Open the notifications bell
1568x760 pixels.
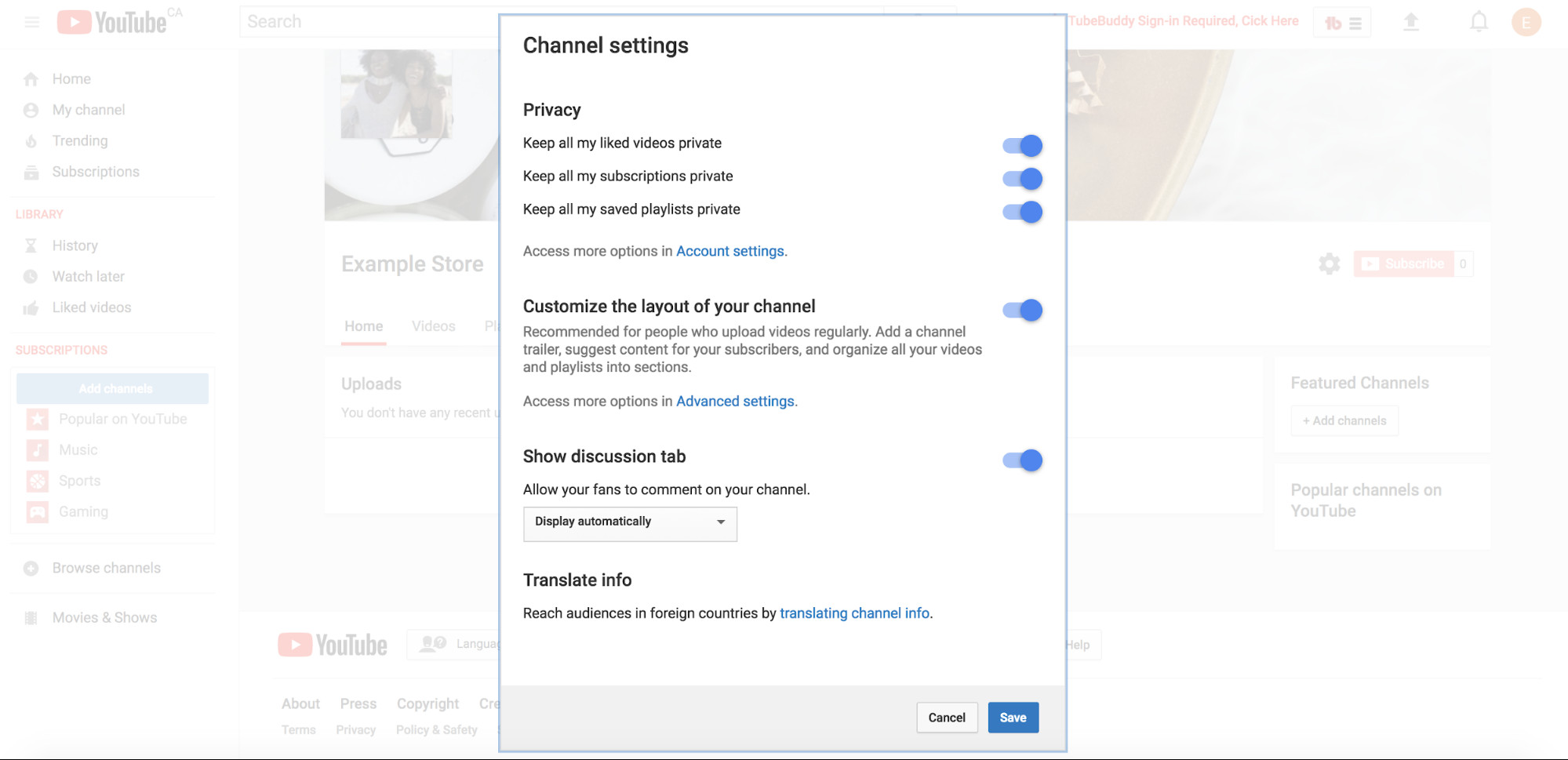coord(1479,22)
